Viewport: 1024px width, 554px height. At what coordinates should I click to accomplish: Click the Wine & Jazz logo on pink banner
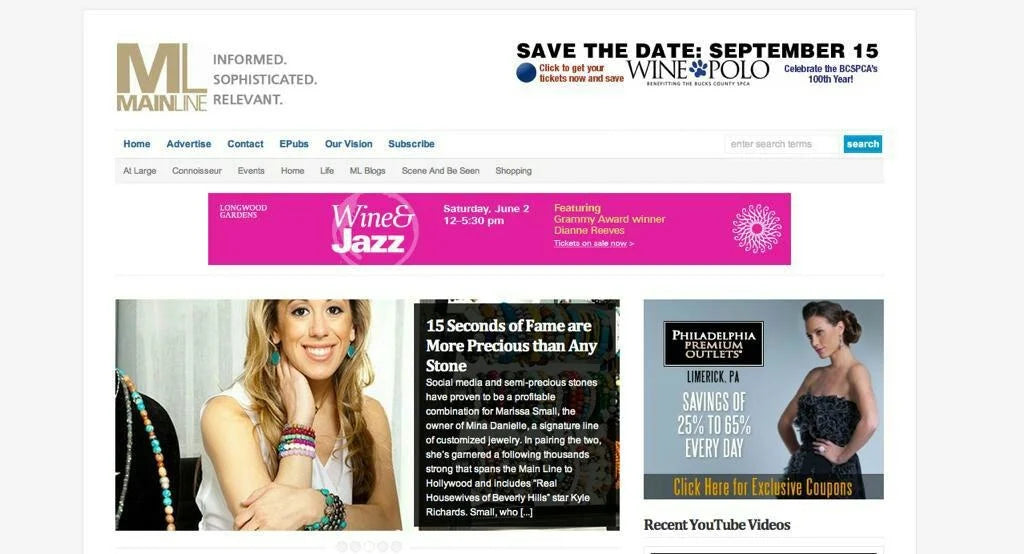372,229
